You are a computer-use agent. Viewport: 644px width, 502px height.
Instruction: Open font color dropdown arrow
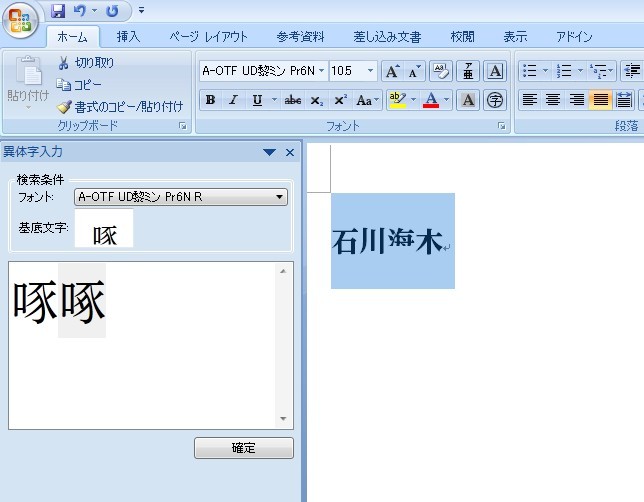coord(446,100)
